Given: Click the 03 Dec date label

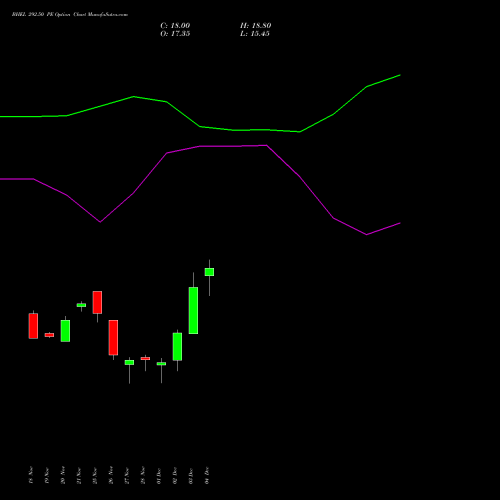Looking at the screenshot, I should pyautogui.click(x=191, y=475).
